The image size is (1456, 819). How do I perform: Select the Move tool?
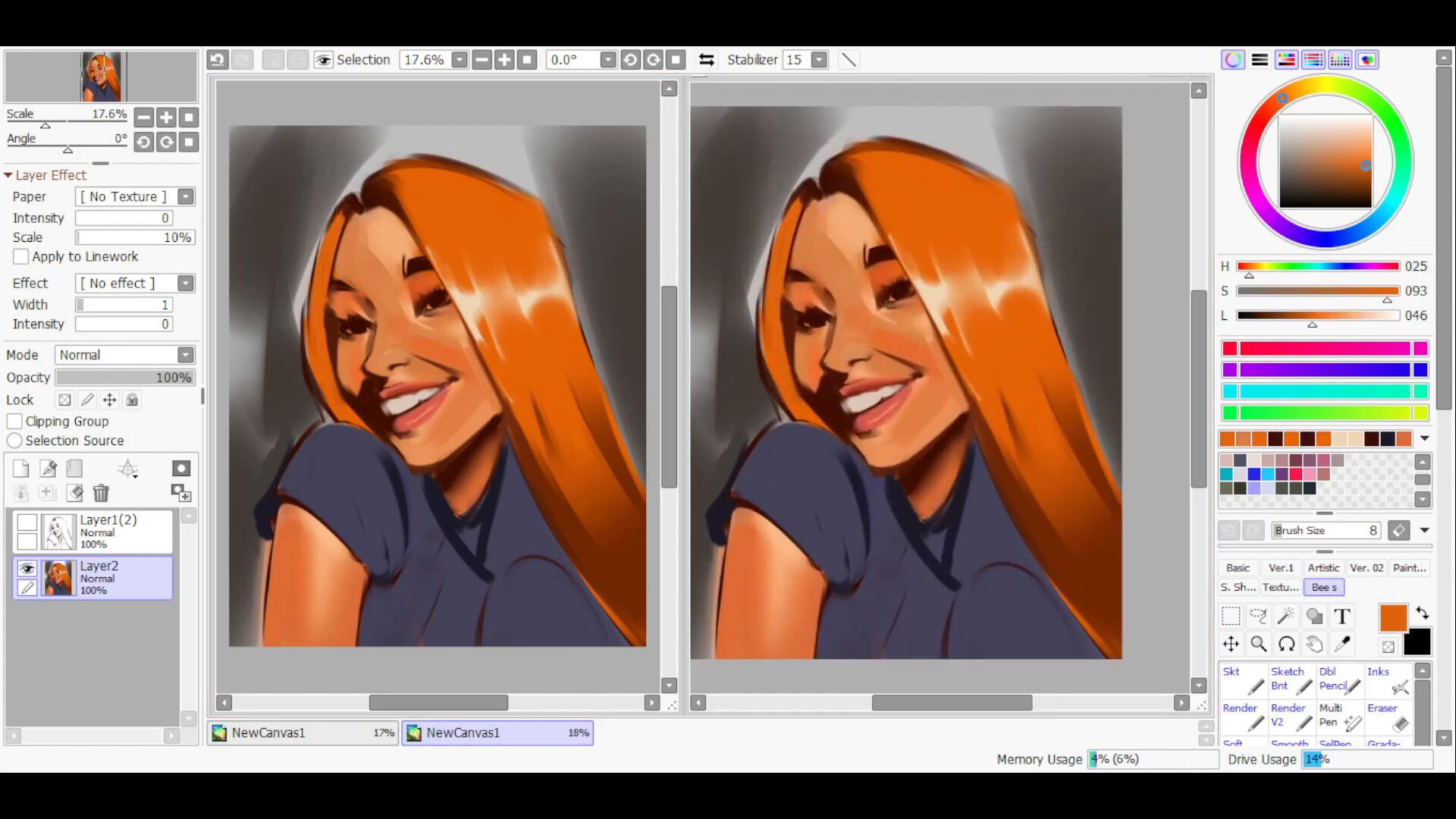1231,644
